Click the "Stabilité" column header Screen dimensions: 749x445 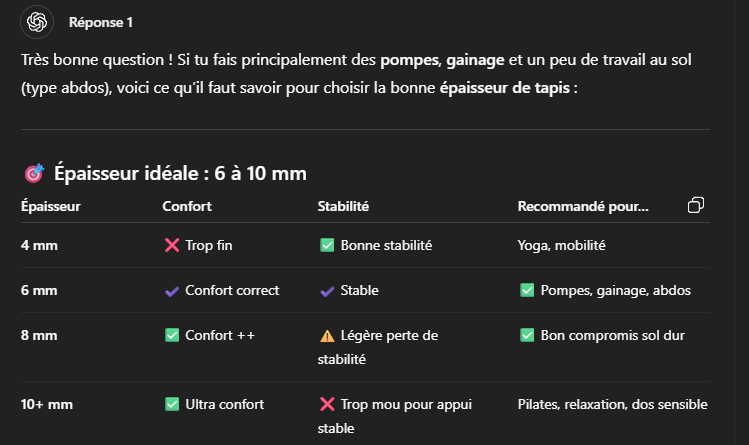pyautogui.click(x=343, y=207)
